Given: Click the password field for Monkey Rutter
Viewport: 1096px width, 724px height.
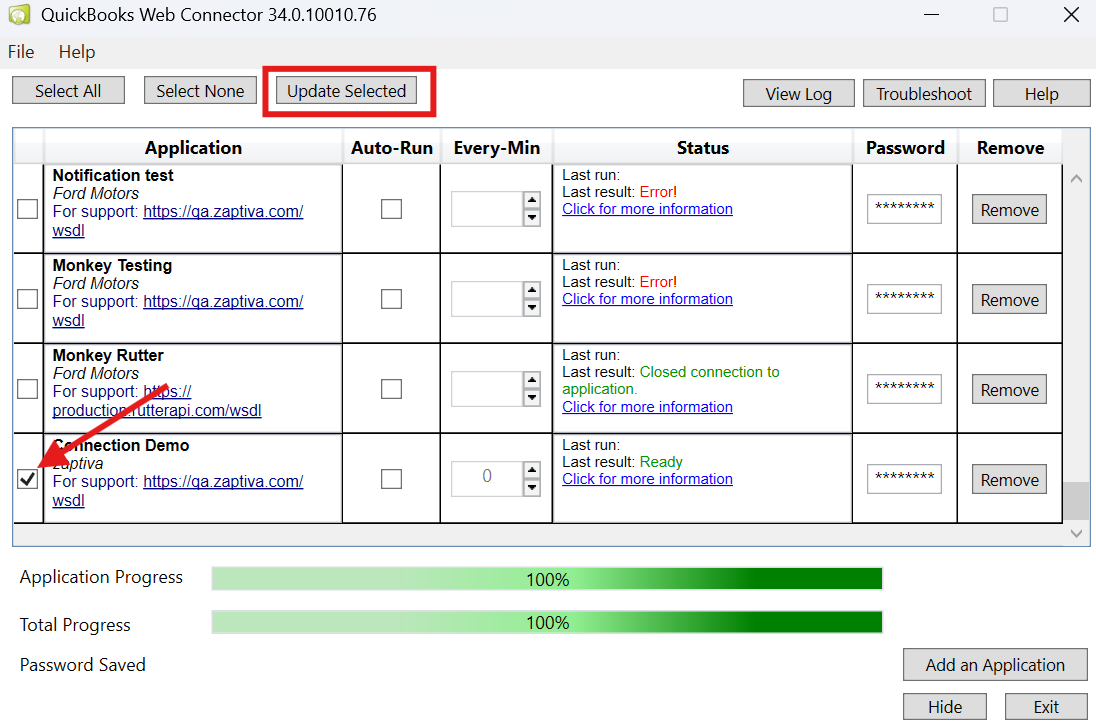Looking at the screenshot, I should tap(904, 389).
